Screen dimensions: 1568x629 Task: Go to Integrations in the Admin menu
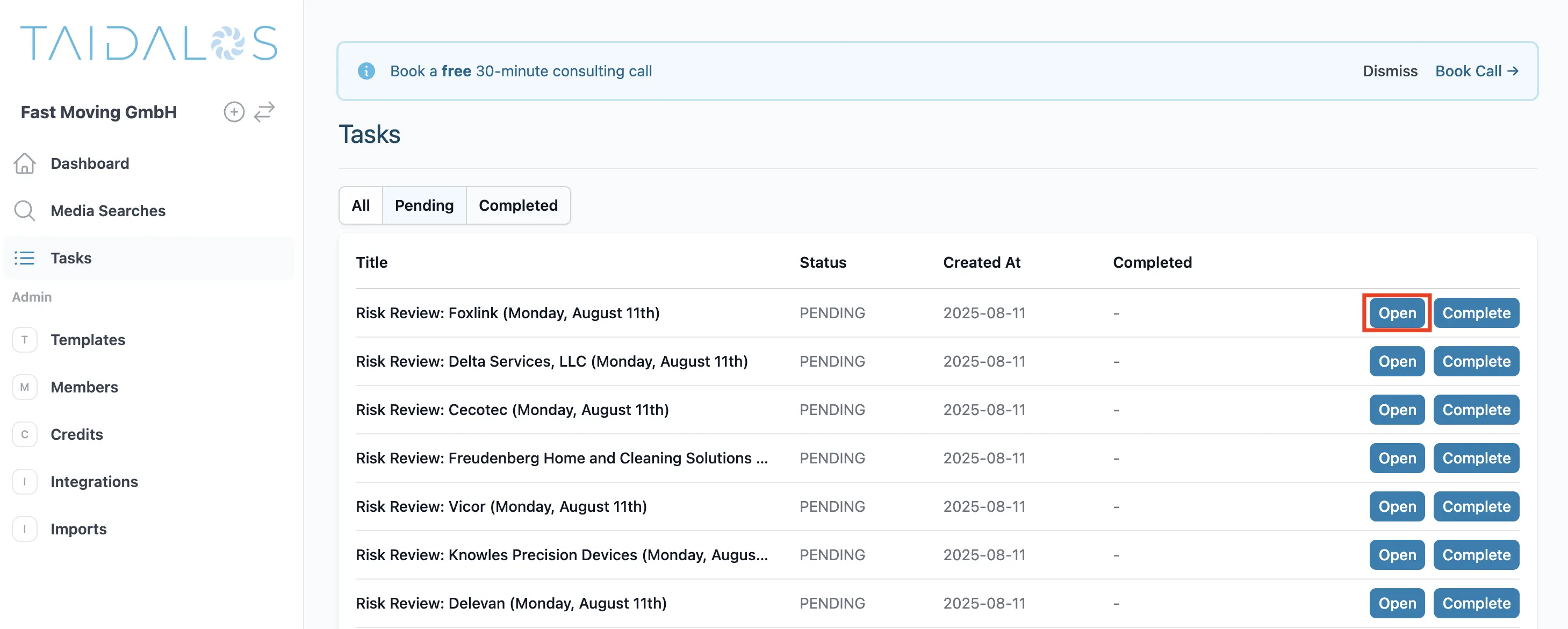tap(93, 482)
